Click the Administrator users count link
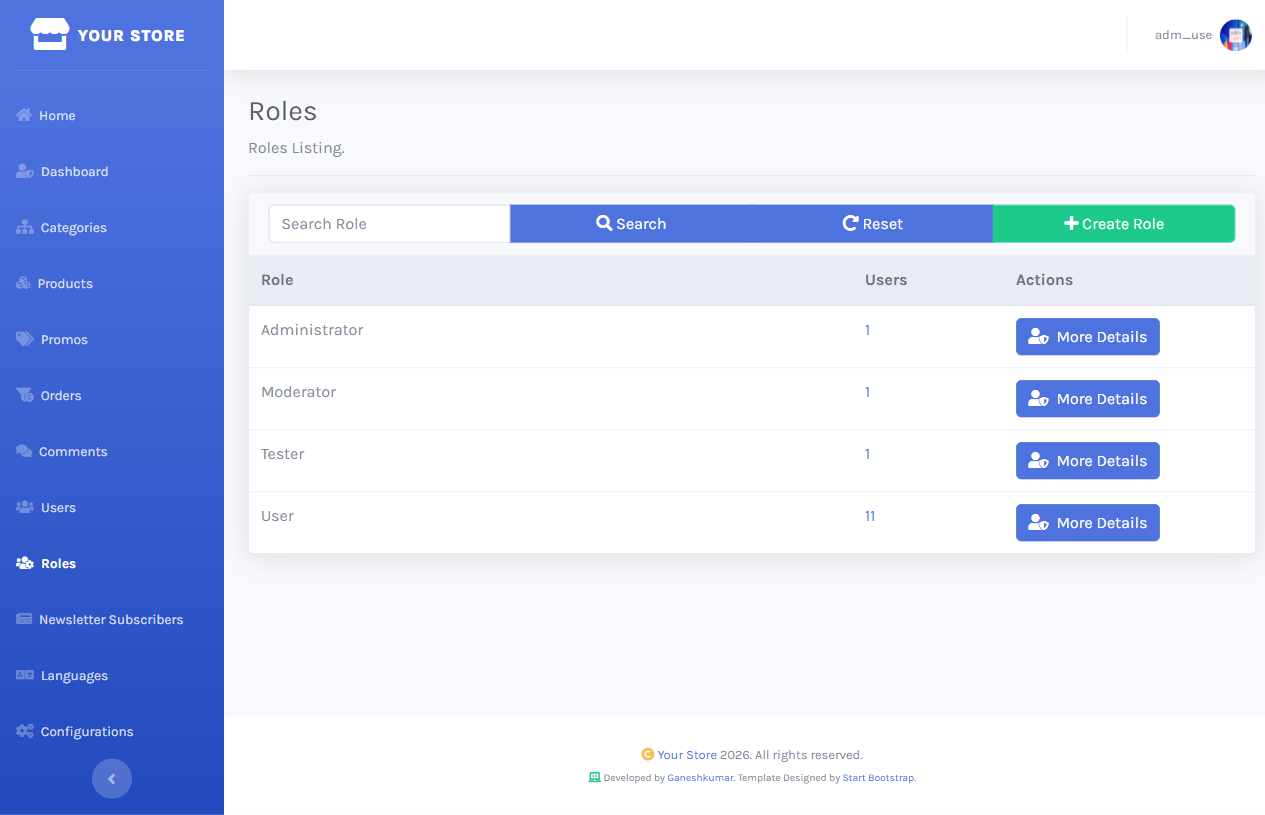The image size is (1265, 815). [867, 330]
